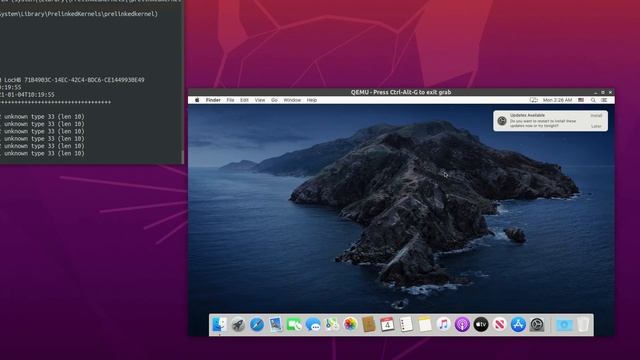Screen dimensions: 640x360
Task: Open Notification Center icon in menu bar
Action: (604, 100)
